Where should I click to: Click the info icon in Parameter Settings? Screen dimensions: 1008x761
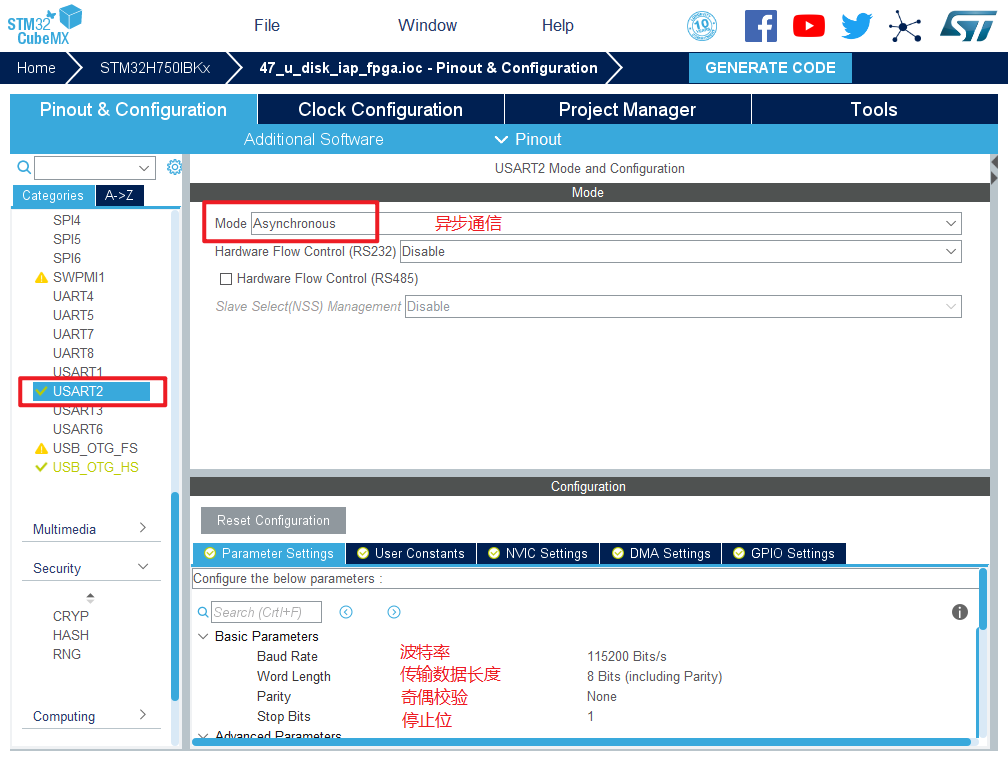(959, 612)
